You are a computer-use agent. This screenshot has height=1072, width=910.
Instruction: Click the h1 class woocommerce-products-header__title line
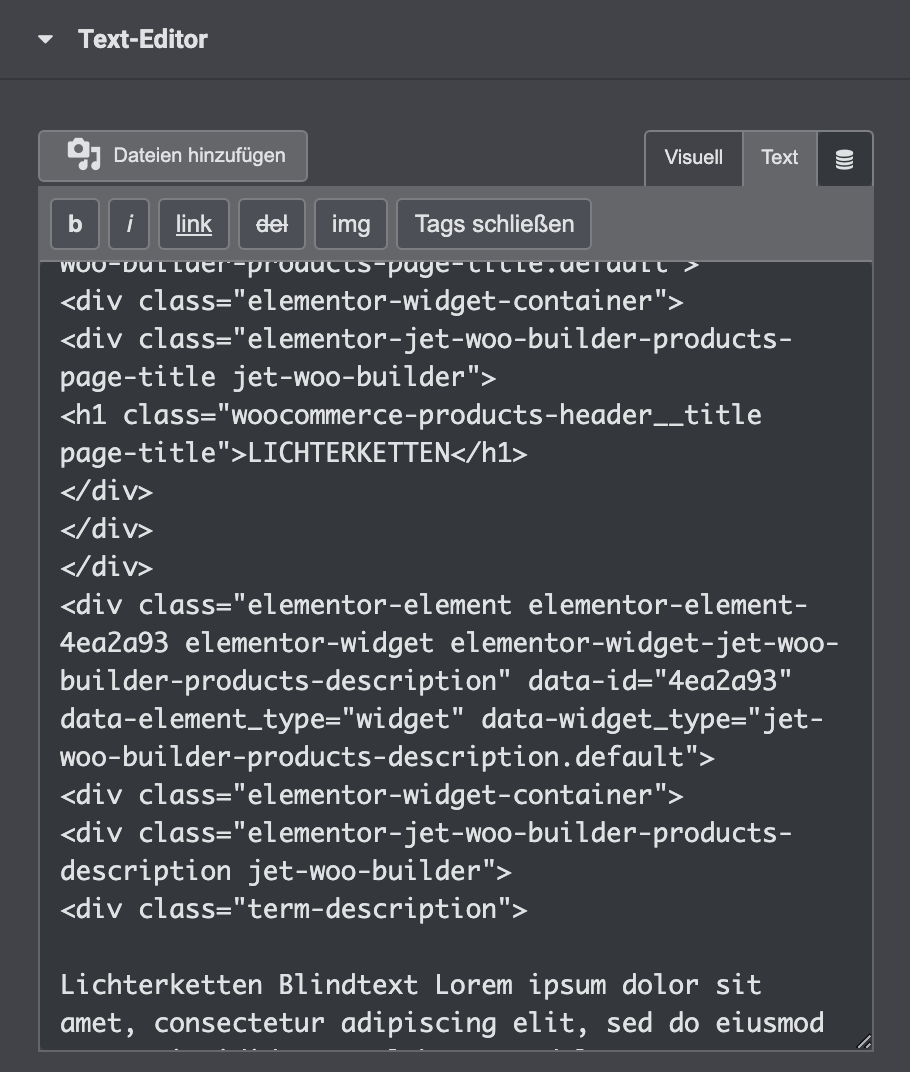pos(411,416)
